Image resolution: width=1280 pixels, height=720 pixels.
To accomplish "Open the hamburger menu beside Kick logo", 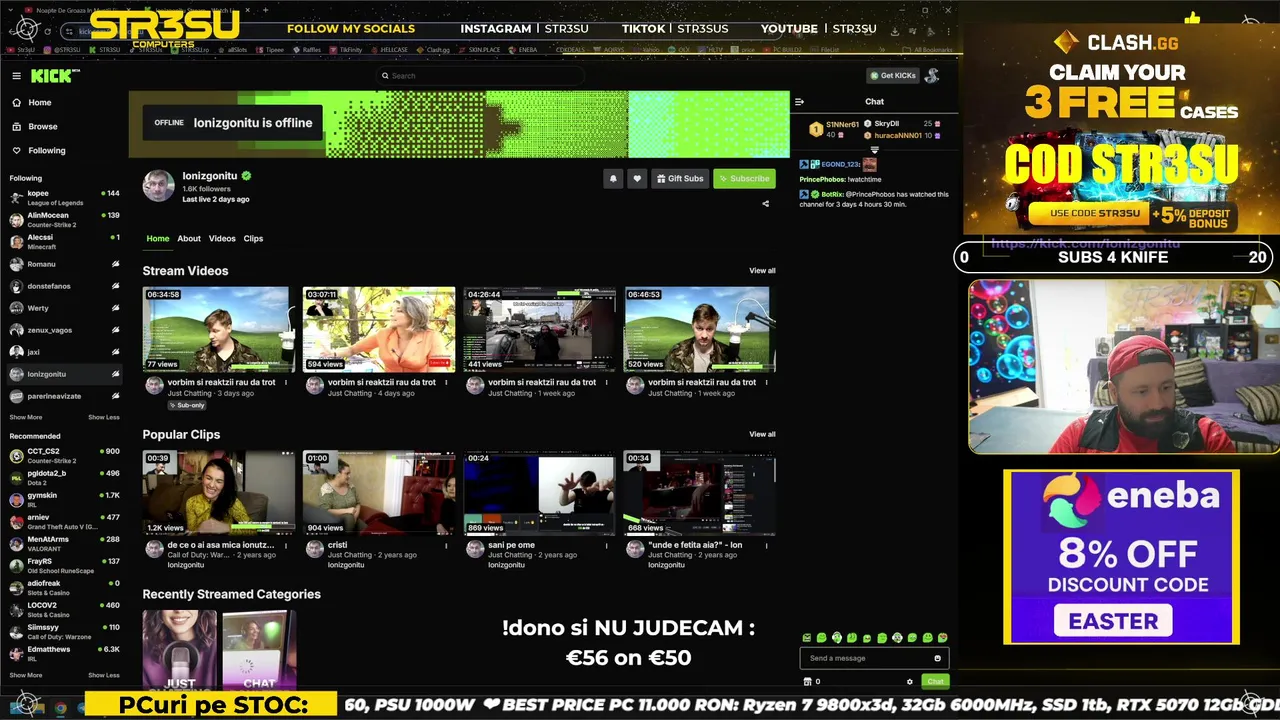I will pos(16,76).
